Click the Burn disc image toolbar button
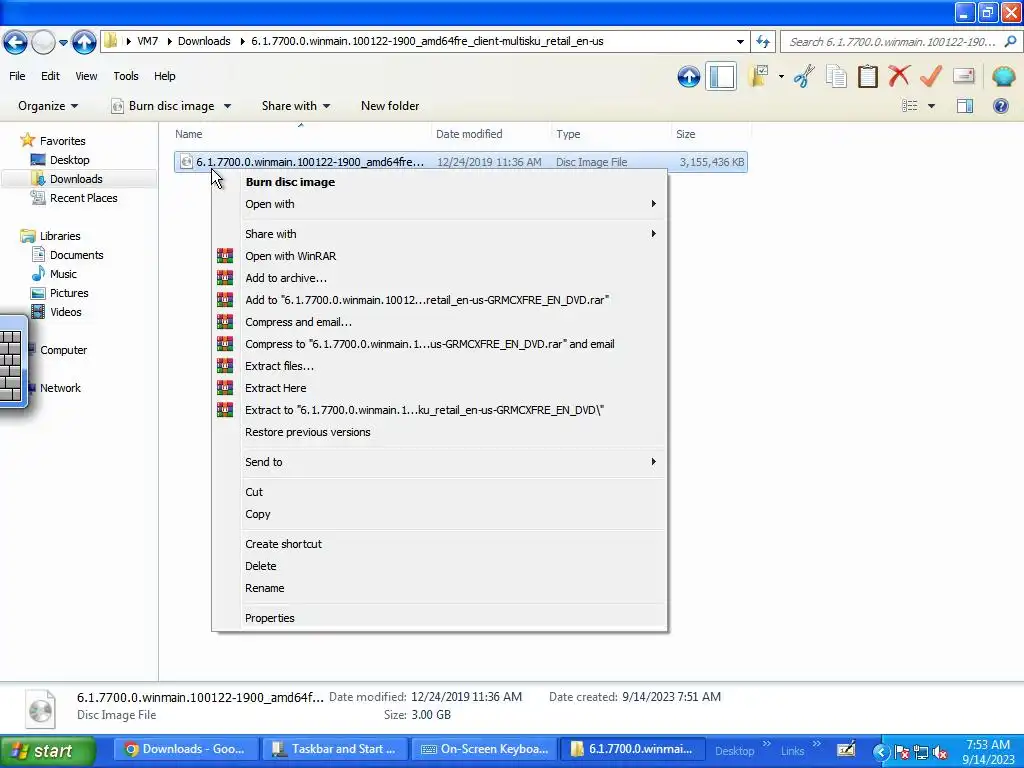 click(x=163, y=106)
